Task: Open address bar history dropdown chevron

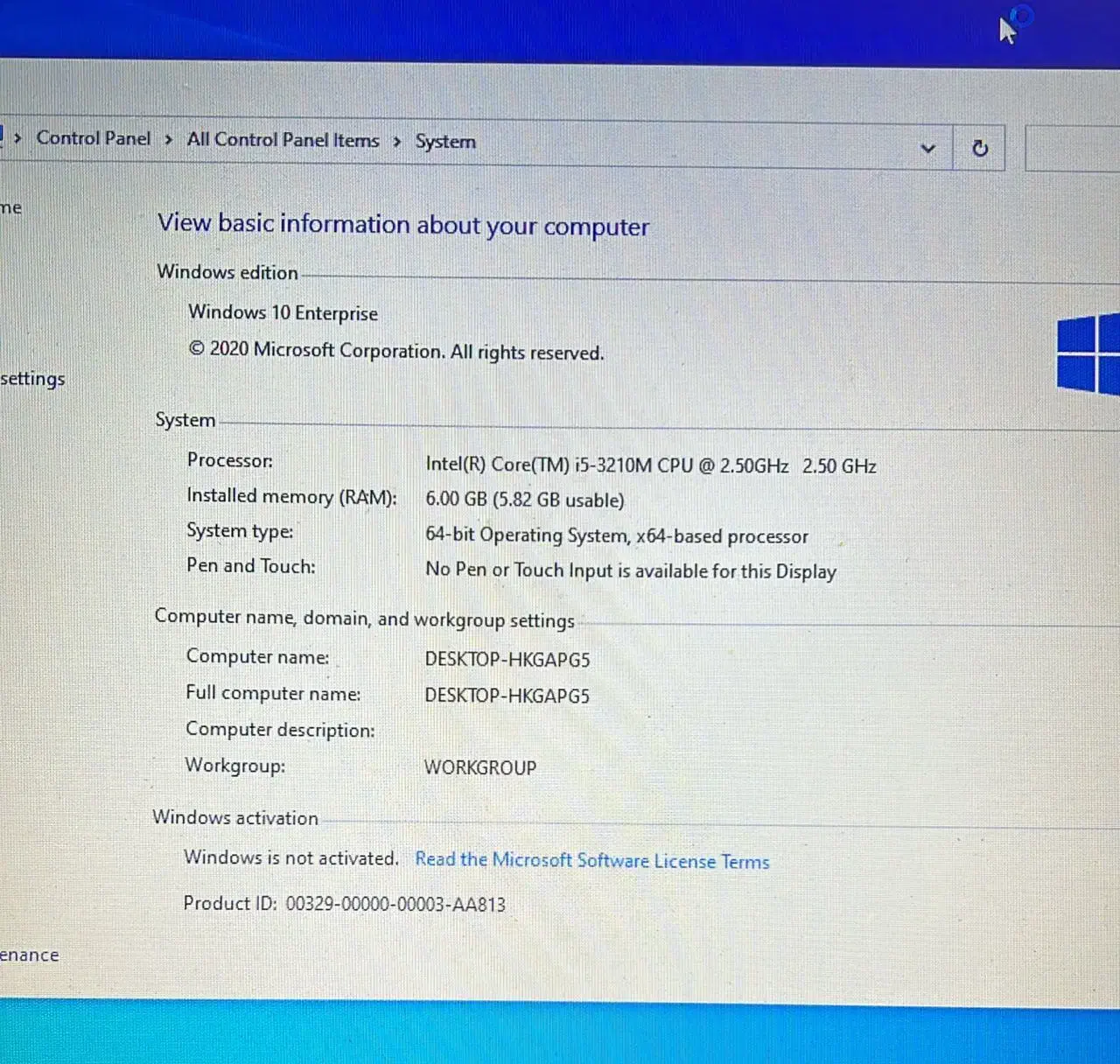Action: tap(928, 149)
